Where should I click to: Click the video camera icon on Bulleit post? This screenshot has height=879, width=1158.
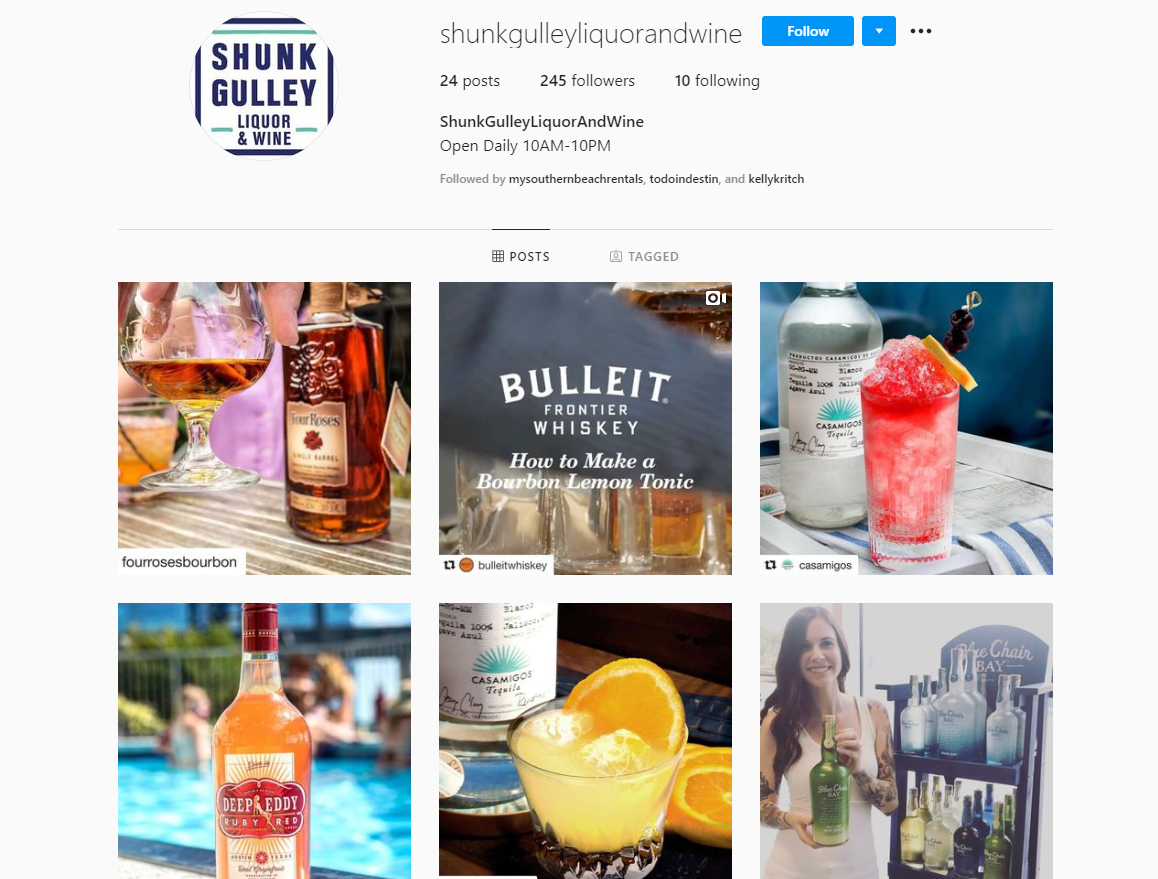coord(715,298)
